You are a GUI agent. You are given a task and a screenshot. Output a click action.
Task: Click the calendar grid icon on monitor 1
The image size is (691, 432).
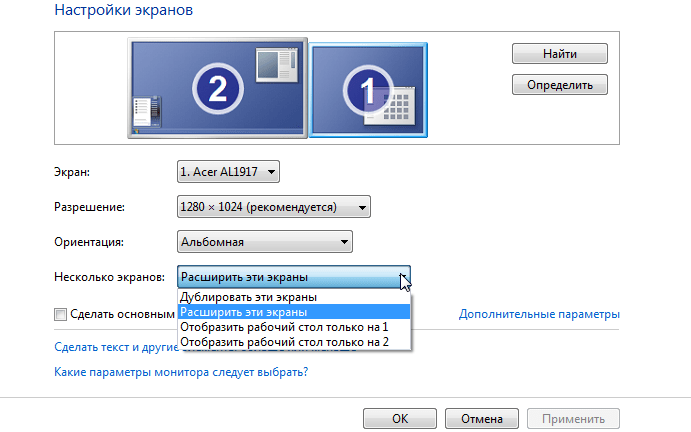[400, 101]
